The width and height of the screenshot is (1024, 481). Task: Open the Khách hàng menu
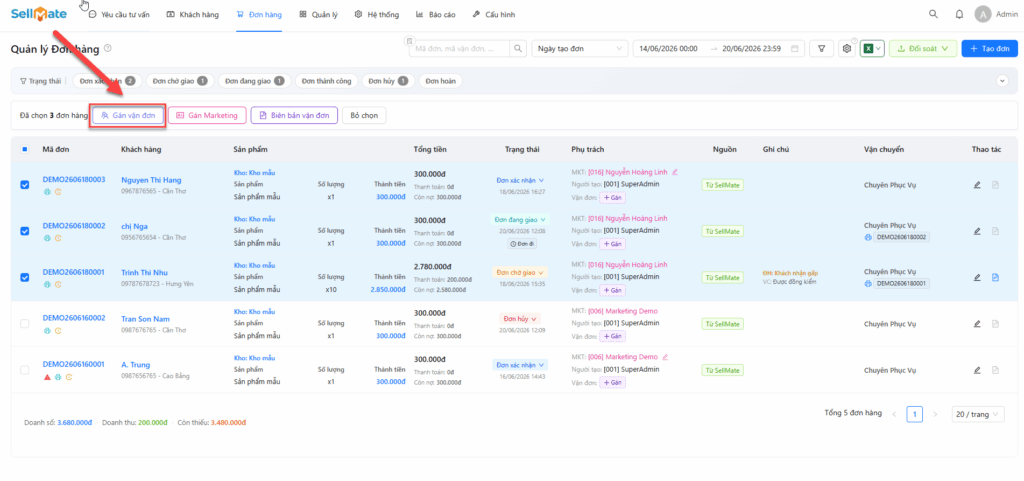tap(193, 14)
